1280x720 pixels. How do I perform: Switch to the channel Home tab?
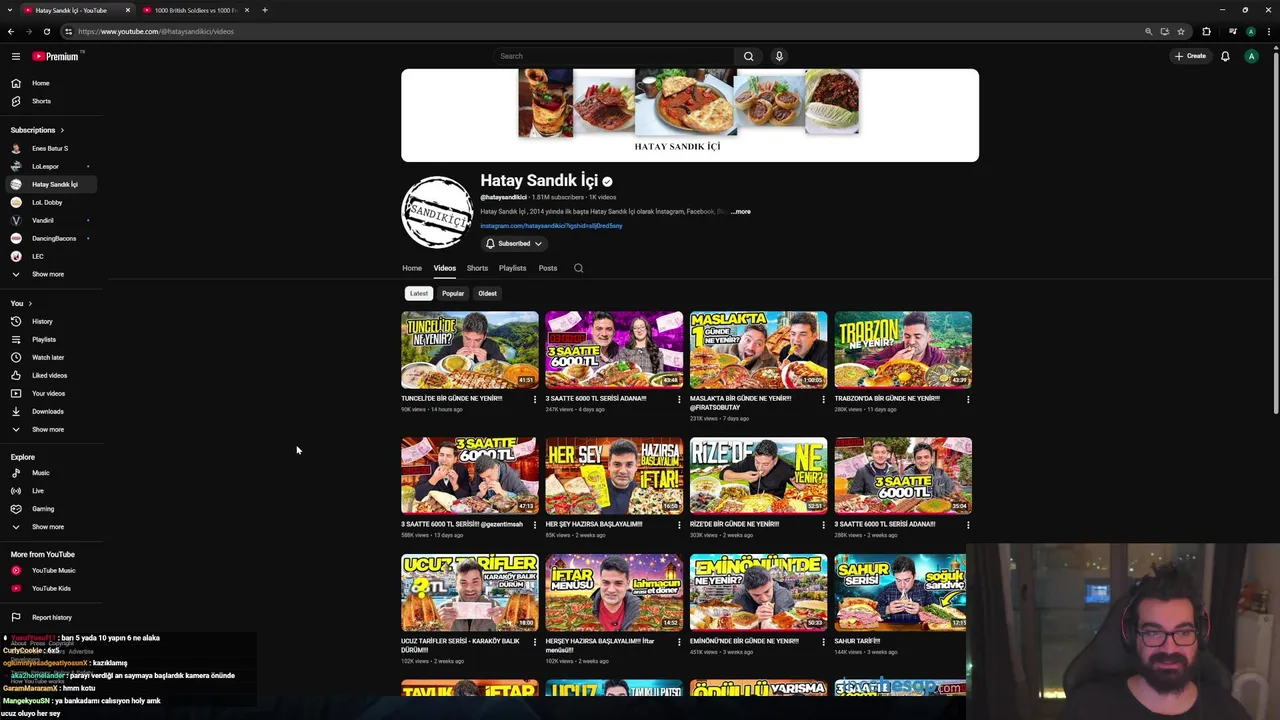coord(412,268)
